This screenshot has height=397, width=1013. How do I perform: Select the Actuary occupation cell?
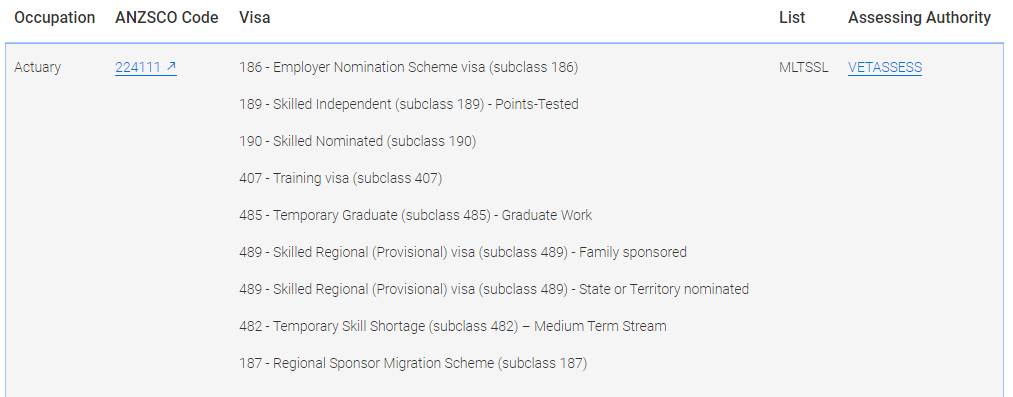tap(37, 67)
